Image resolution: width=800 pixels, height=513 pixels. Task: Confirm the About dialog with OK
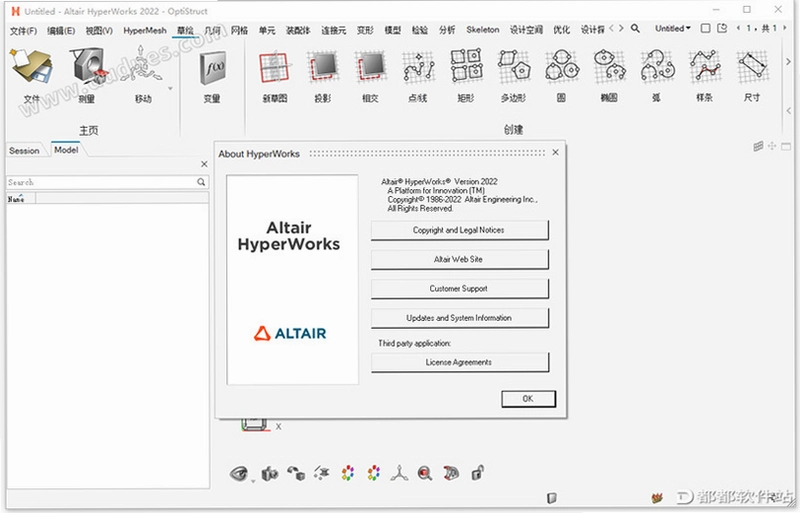[528, 399]
